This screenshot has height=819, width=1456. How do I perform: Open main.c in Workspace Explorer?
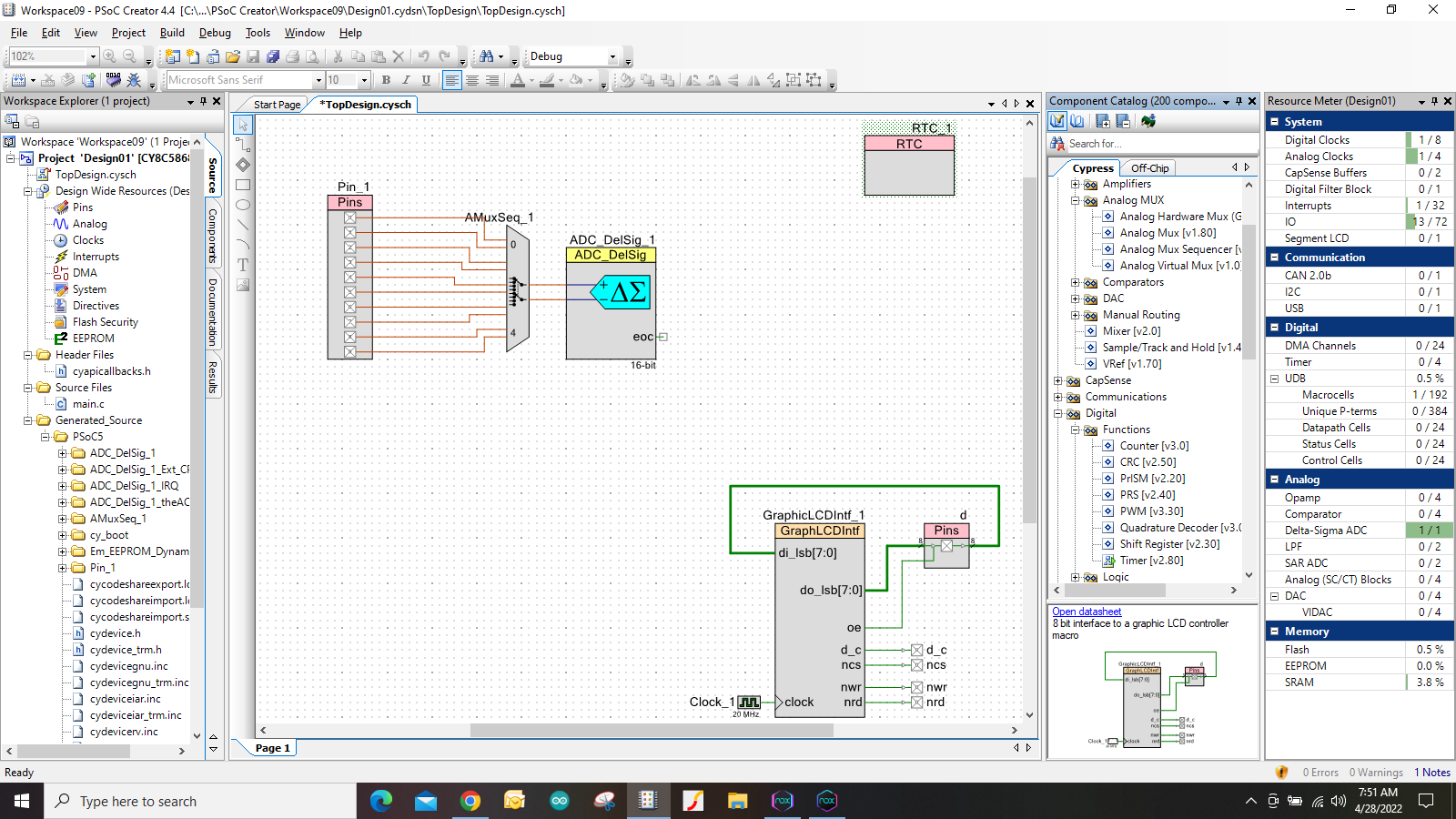click(x=88, y=404)
